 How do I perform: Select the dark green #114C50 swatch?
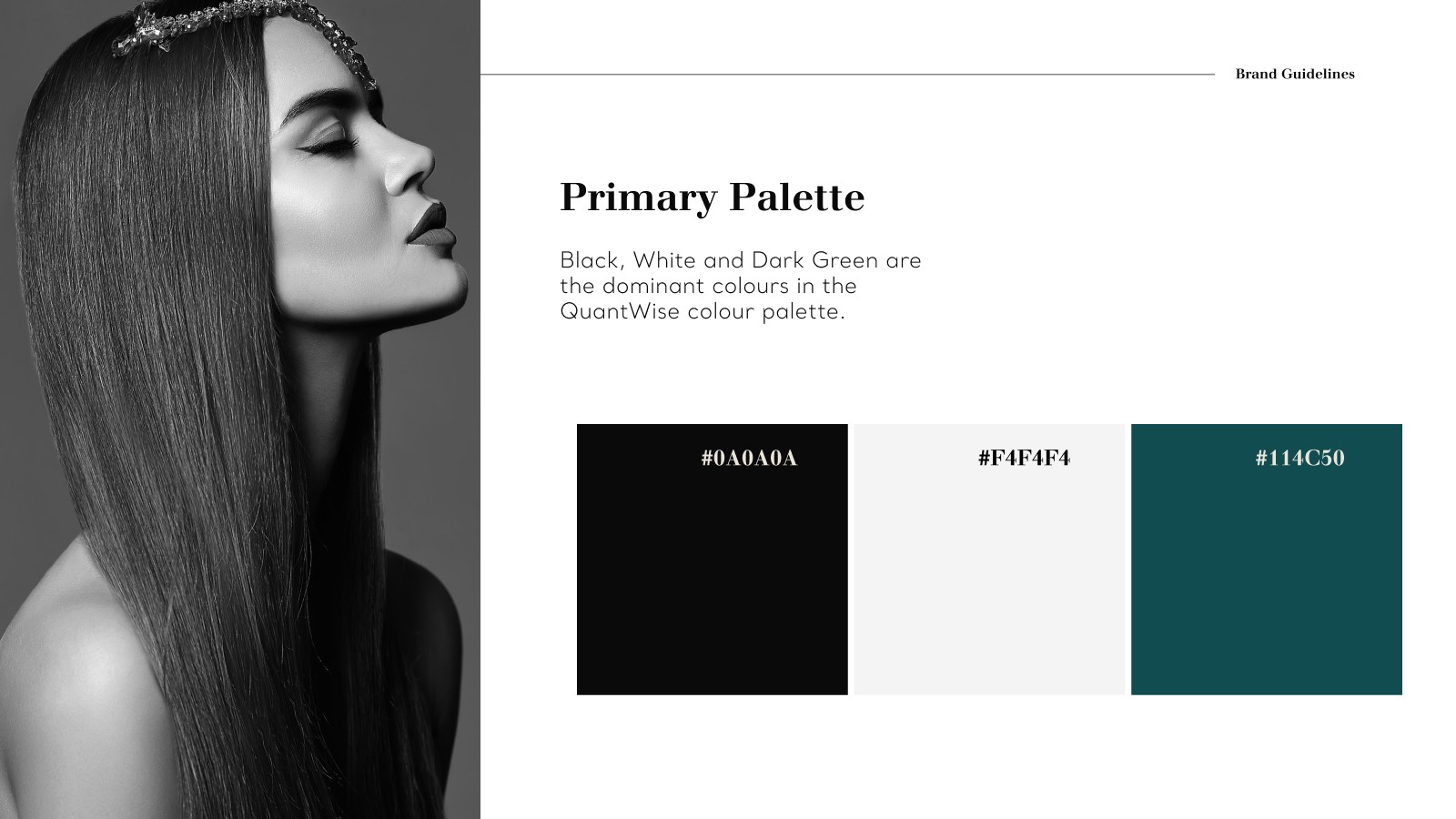1266,559
